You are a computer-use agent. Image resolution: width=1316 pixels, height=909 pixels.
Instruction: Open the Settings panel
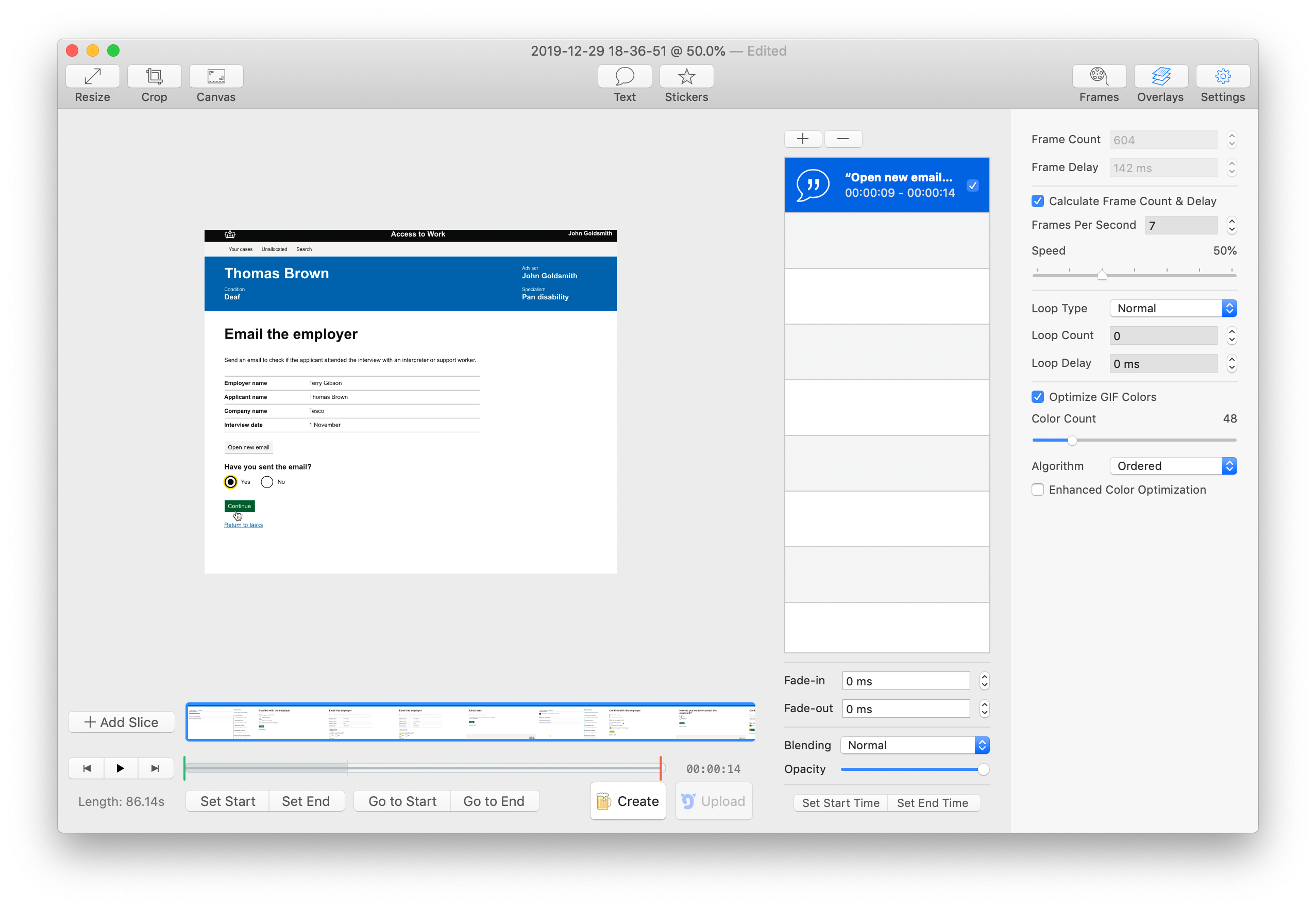click(1222, 83)
